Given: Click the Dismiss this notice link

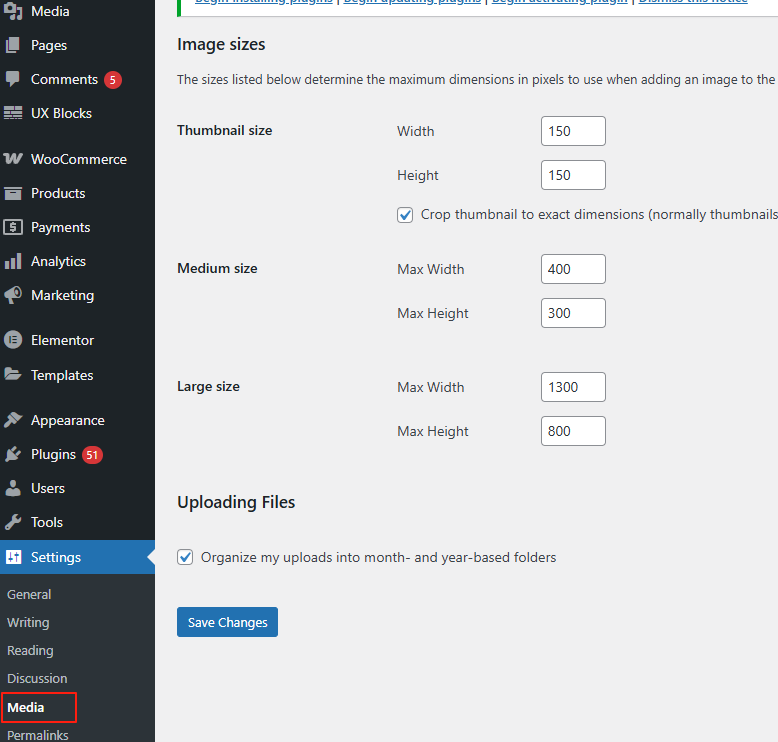Looking at the screenshot, I should pyautogui.click(x=693, y=2).
